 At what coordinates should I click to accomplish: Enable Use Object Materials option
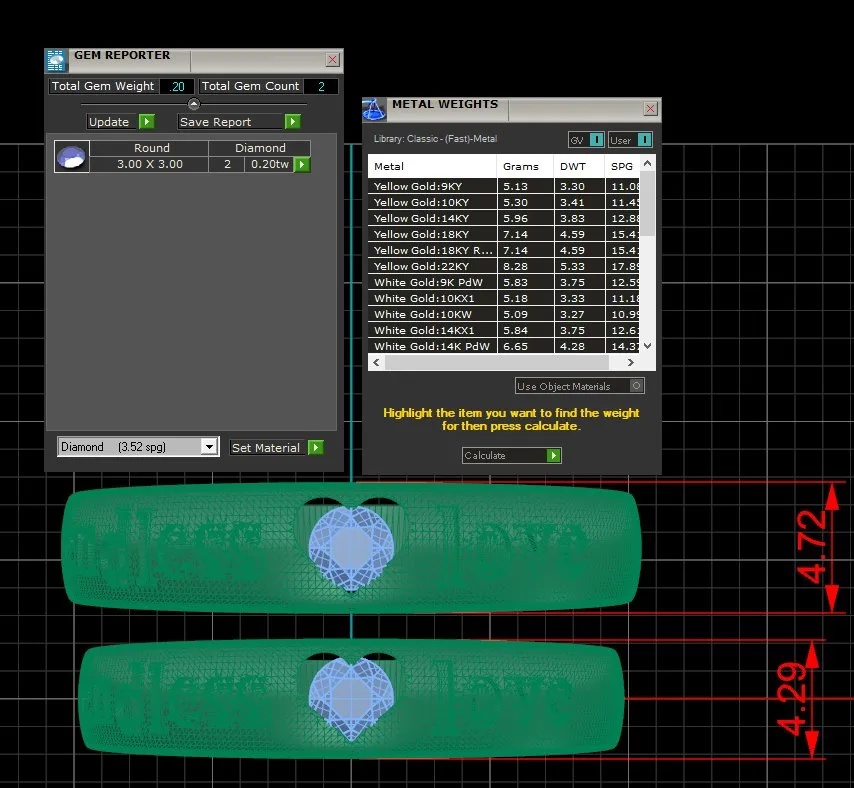(x=636, y=386)
